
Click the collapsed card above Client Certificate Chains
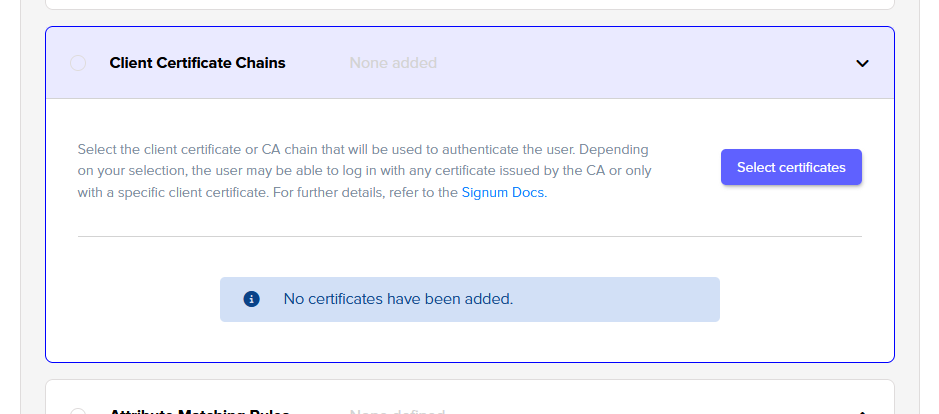point(469,4)
